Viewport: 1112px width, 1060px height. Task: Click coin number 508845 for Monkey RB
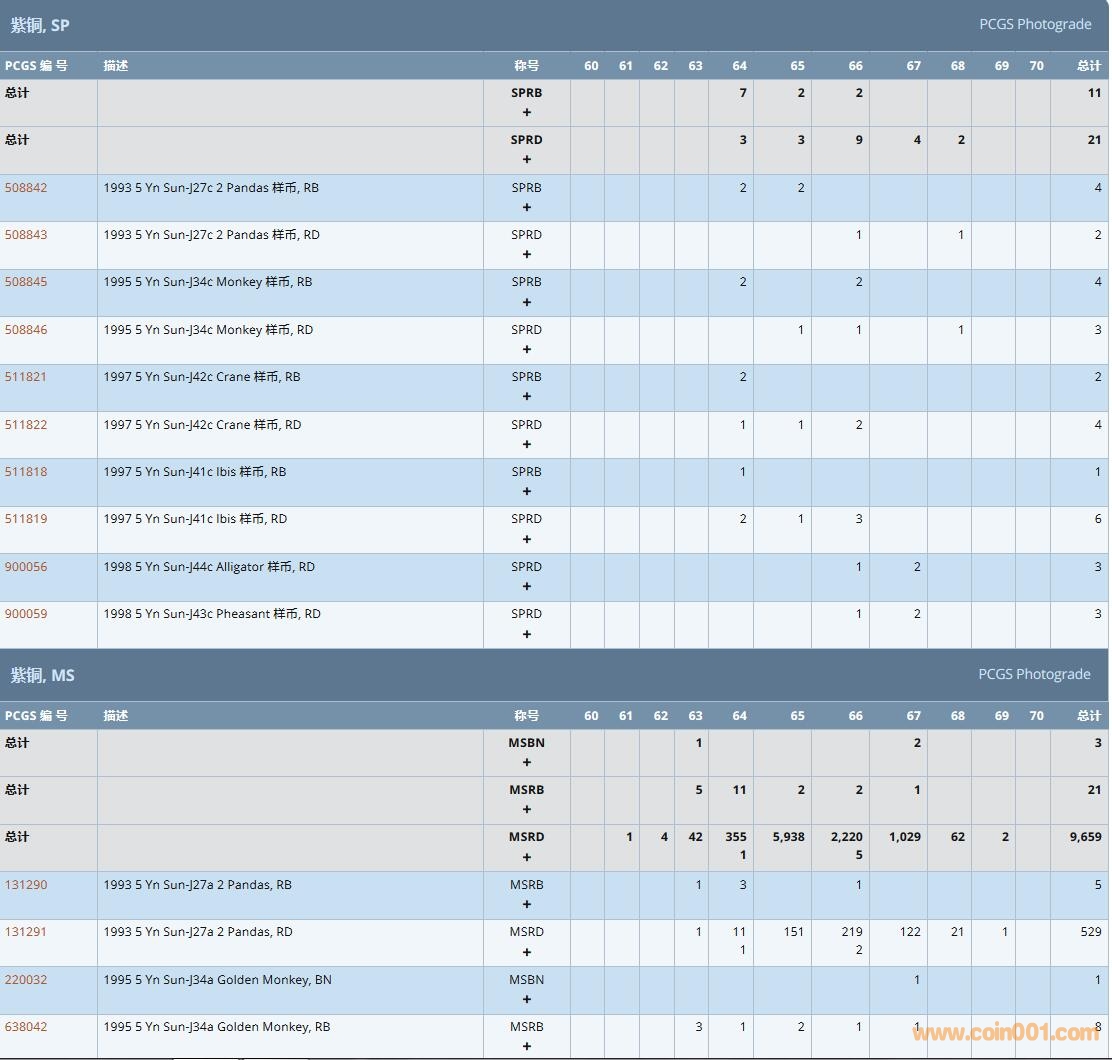click(26, 282)
